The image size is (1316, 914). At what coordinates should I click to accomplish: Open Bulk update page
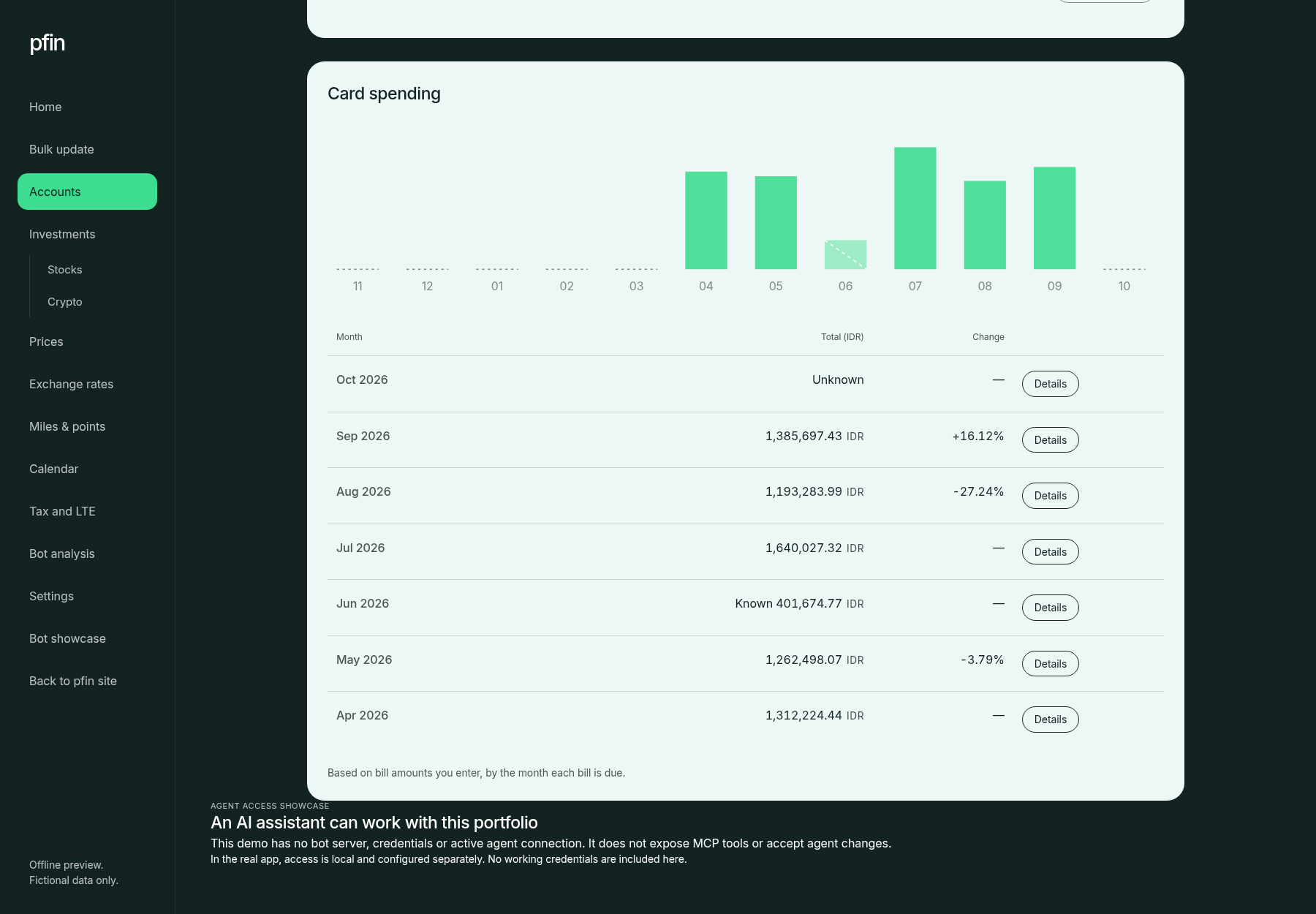tap(87, 149)
